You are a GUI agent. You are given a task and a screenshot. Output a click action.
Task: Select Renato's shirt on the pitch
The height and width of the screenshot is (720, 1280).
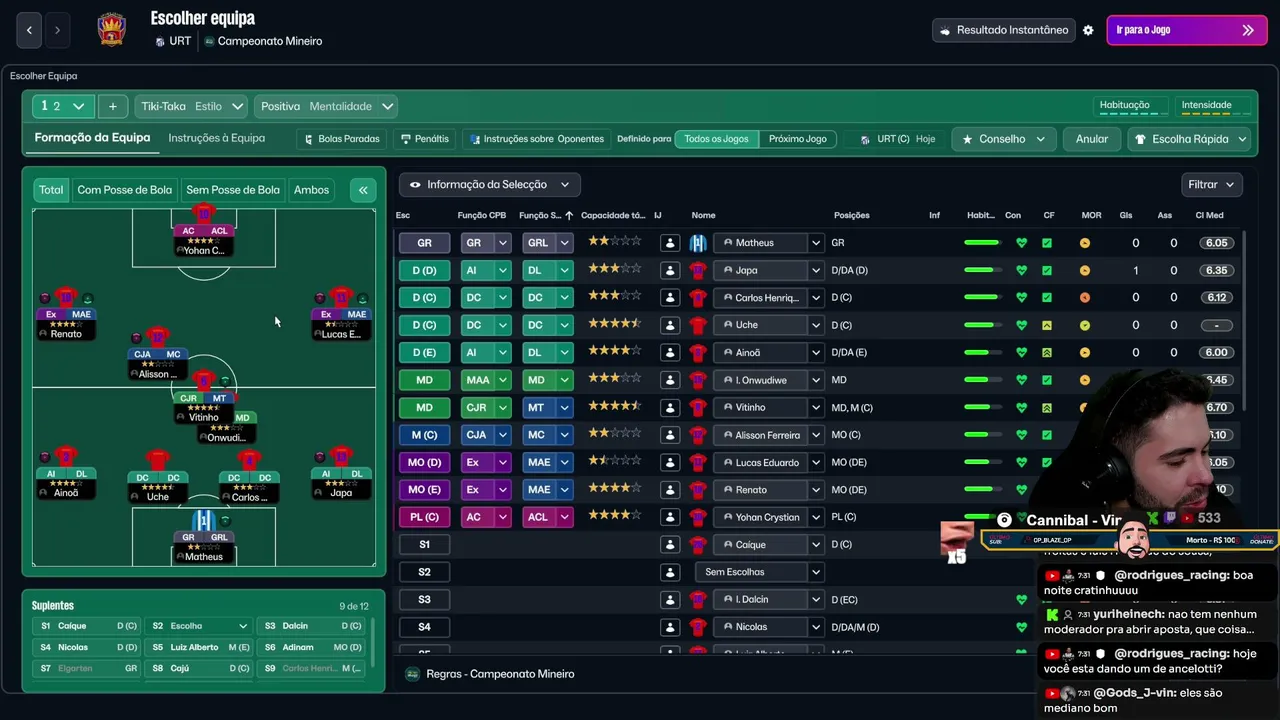(x=66, y=297)
